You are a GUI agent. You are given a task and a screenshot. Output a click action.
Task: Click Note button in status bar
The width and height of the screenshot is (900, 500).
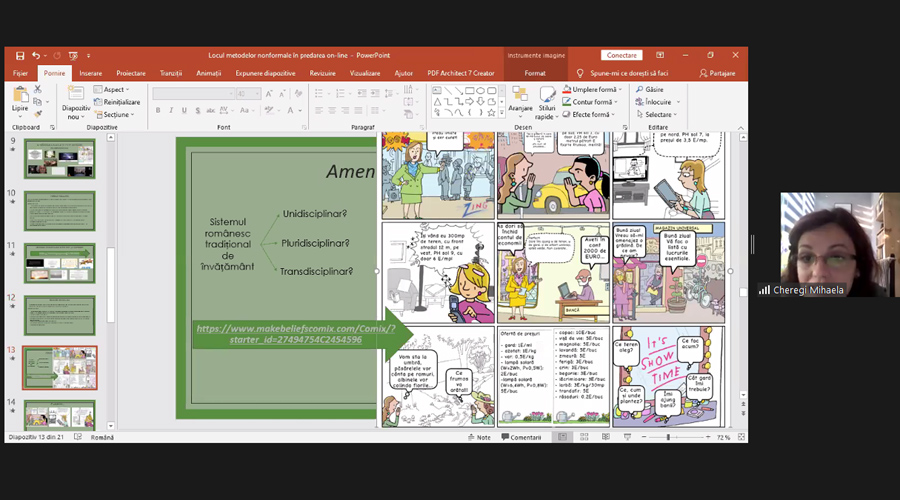pyautogui.click(x=479, y=437)
